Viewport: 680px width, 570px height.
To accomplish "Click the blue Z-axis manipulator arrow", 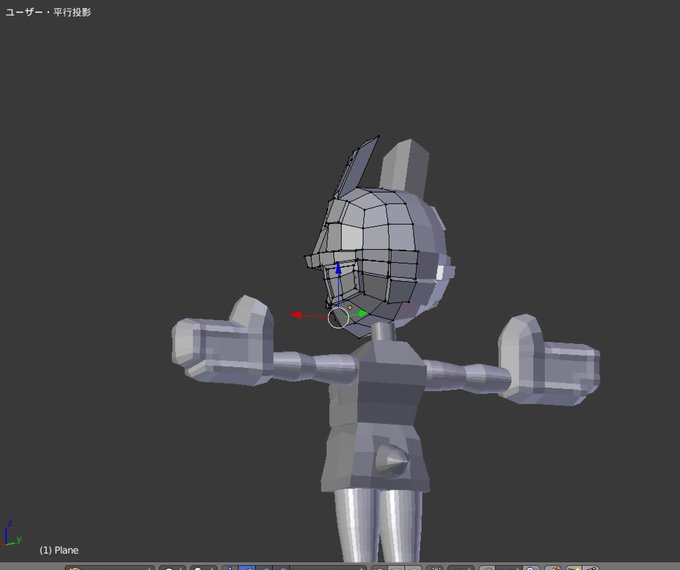I will [338, 269].
